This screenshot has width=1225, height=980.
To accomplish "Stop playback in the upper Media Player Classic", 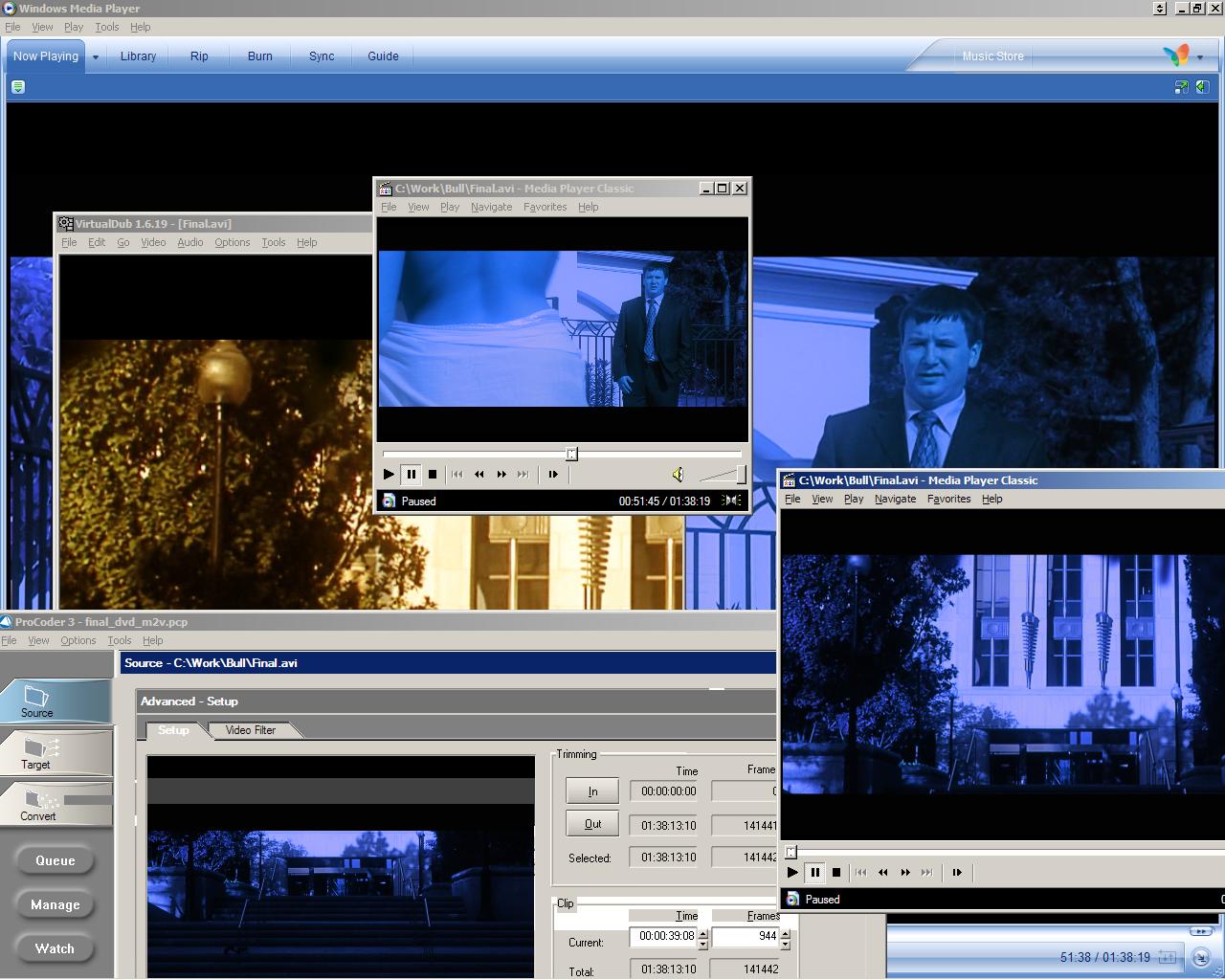I will pyautogui.click(x=433, y=474).
